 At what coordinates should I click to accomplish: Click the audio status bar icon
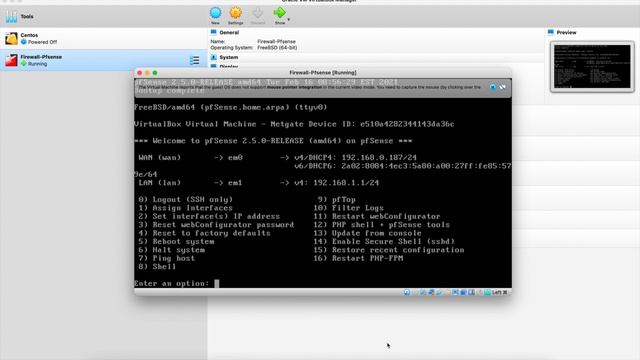423,292
